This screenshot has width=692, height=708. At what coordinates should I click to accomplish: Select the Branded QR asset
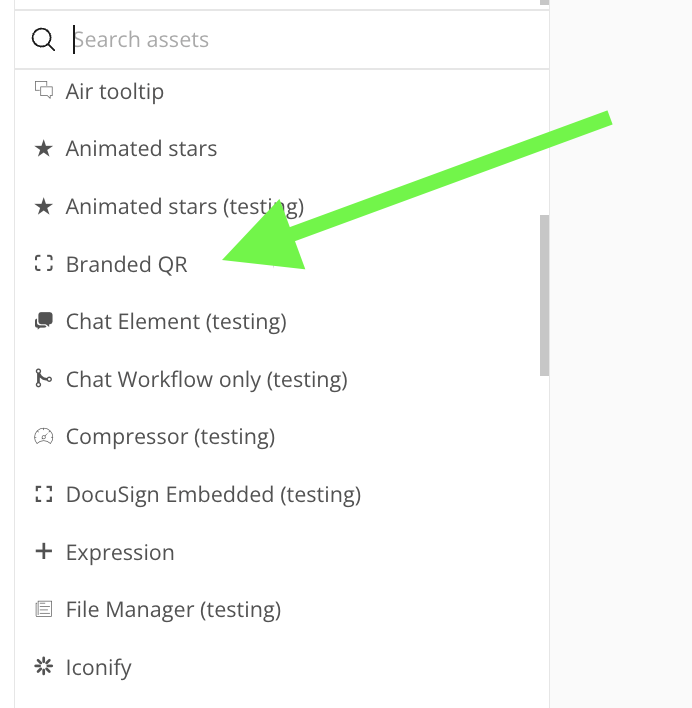click(126, 264)
